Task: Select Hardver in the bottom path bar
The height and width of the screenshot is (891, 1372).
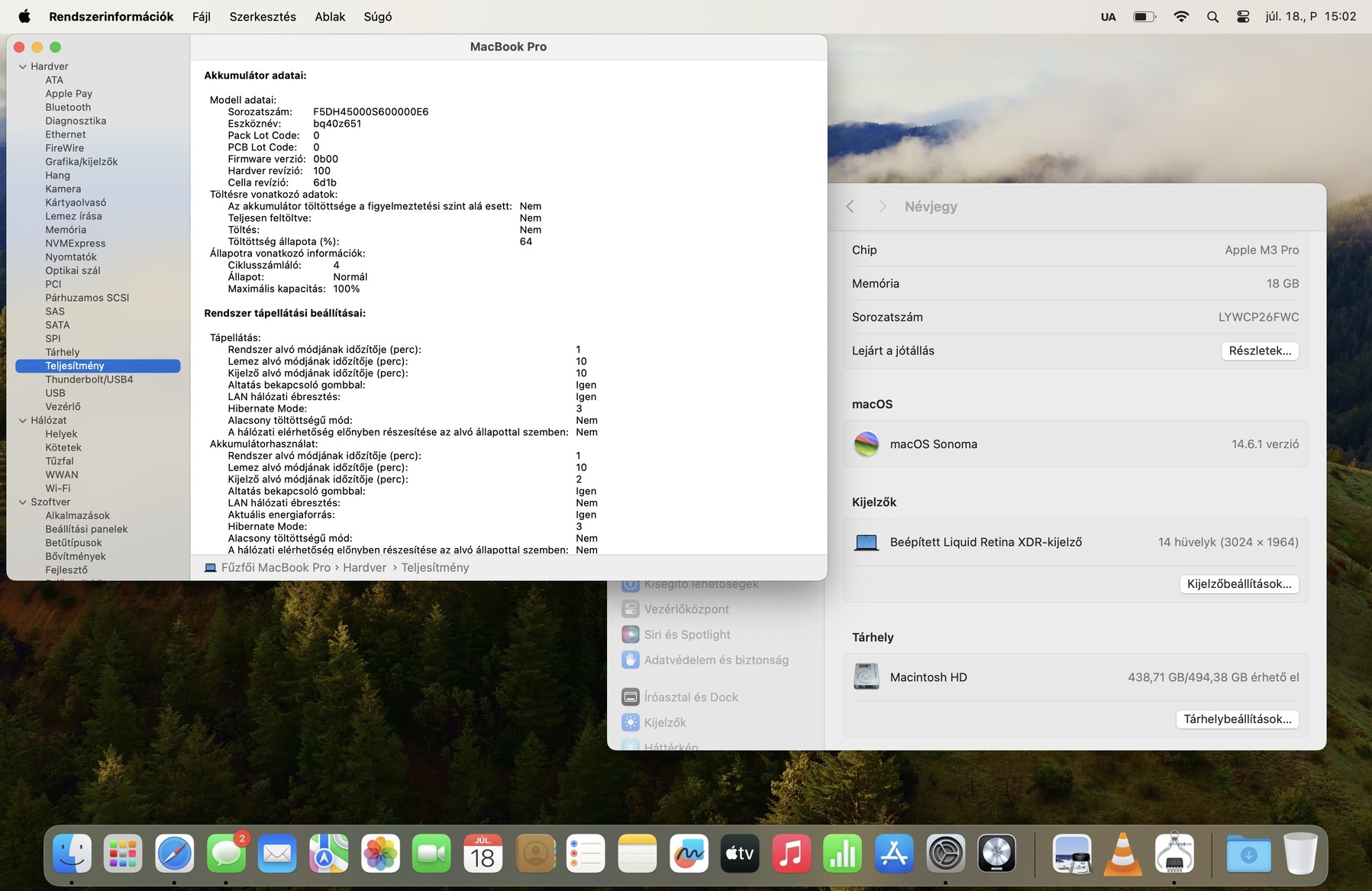Action: pos(365,567)
